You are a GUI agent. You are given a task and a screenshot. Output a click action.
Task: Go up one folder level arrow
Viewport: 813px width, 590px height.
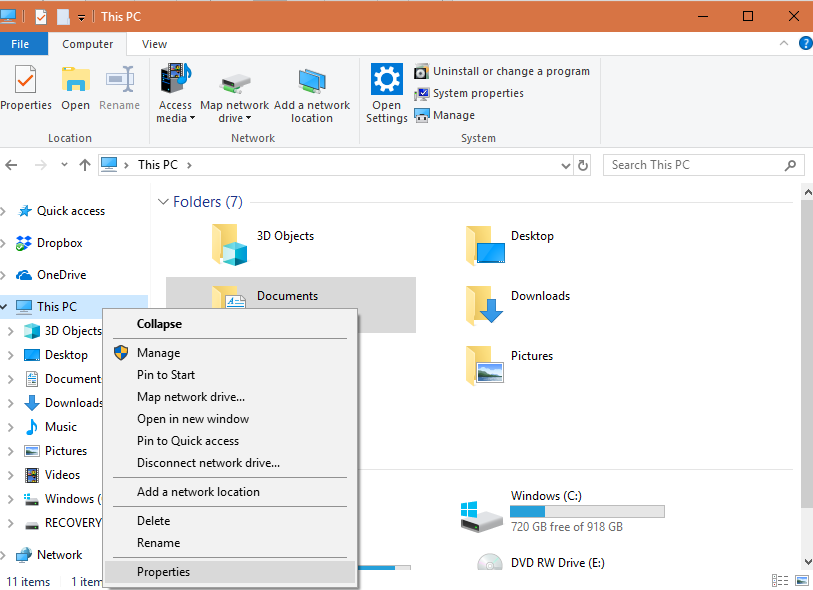pos(85,165)
